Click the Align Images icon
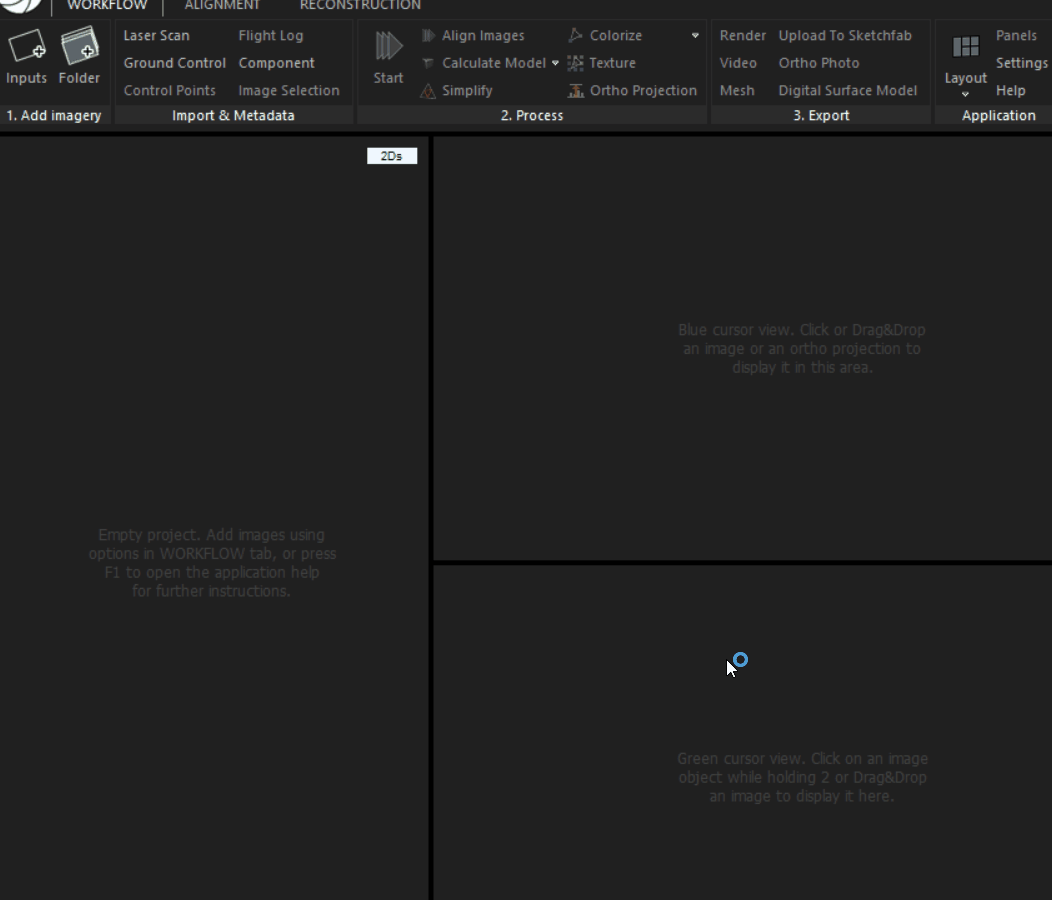The width and height of the screenshot is (1052, 900). click(428, 36)
